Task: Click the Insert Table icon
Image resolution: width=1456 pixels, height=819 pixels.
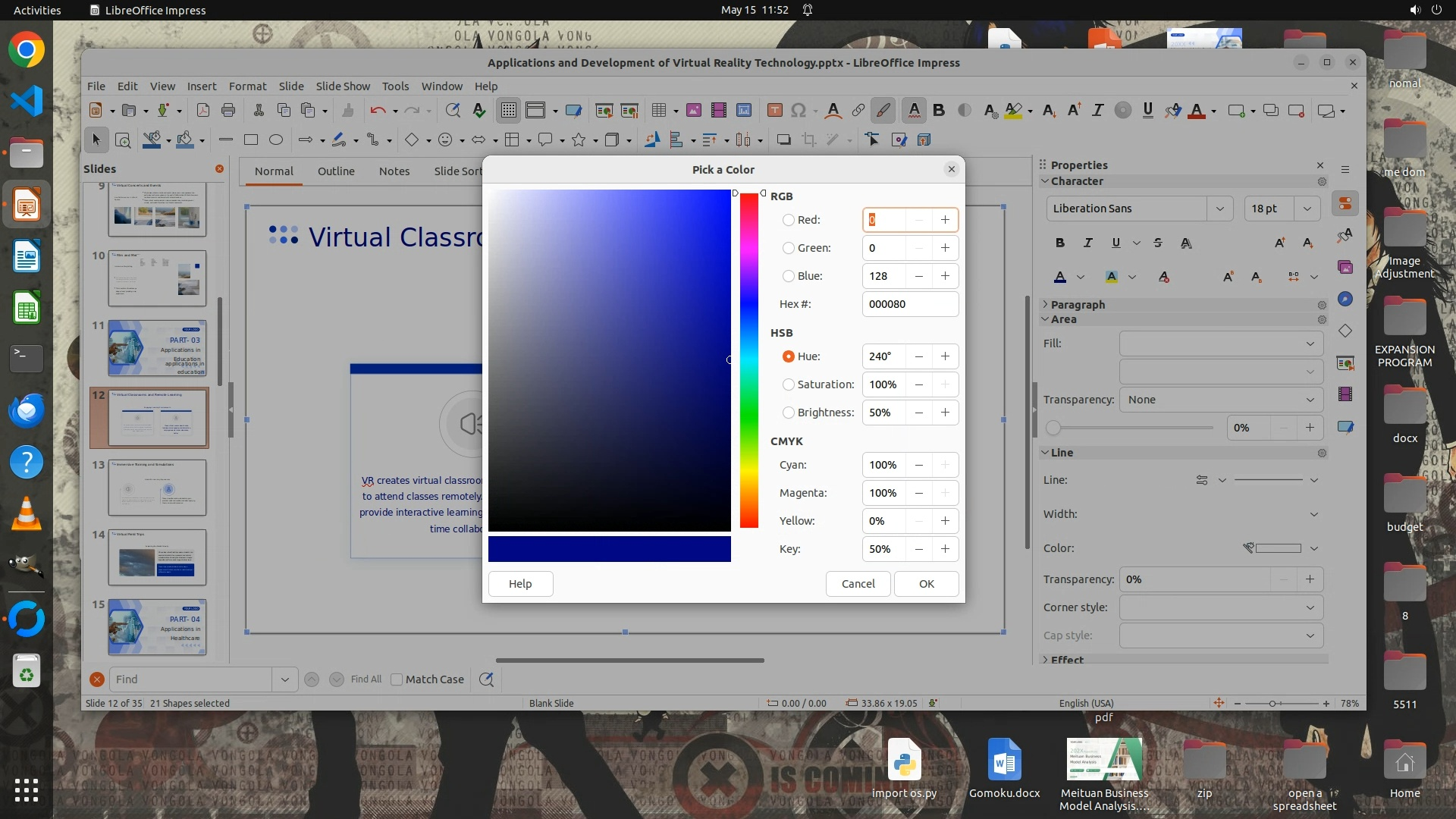Action: [659, 111]
